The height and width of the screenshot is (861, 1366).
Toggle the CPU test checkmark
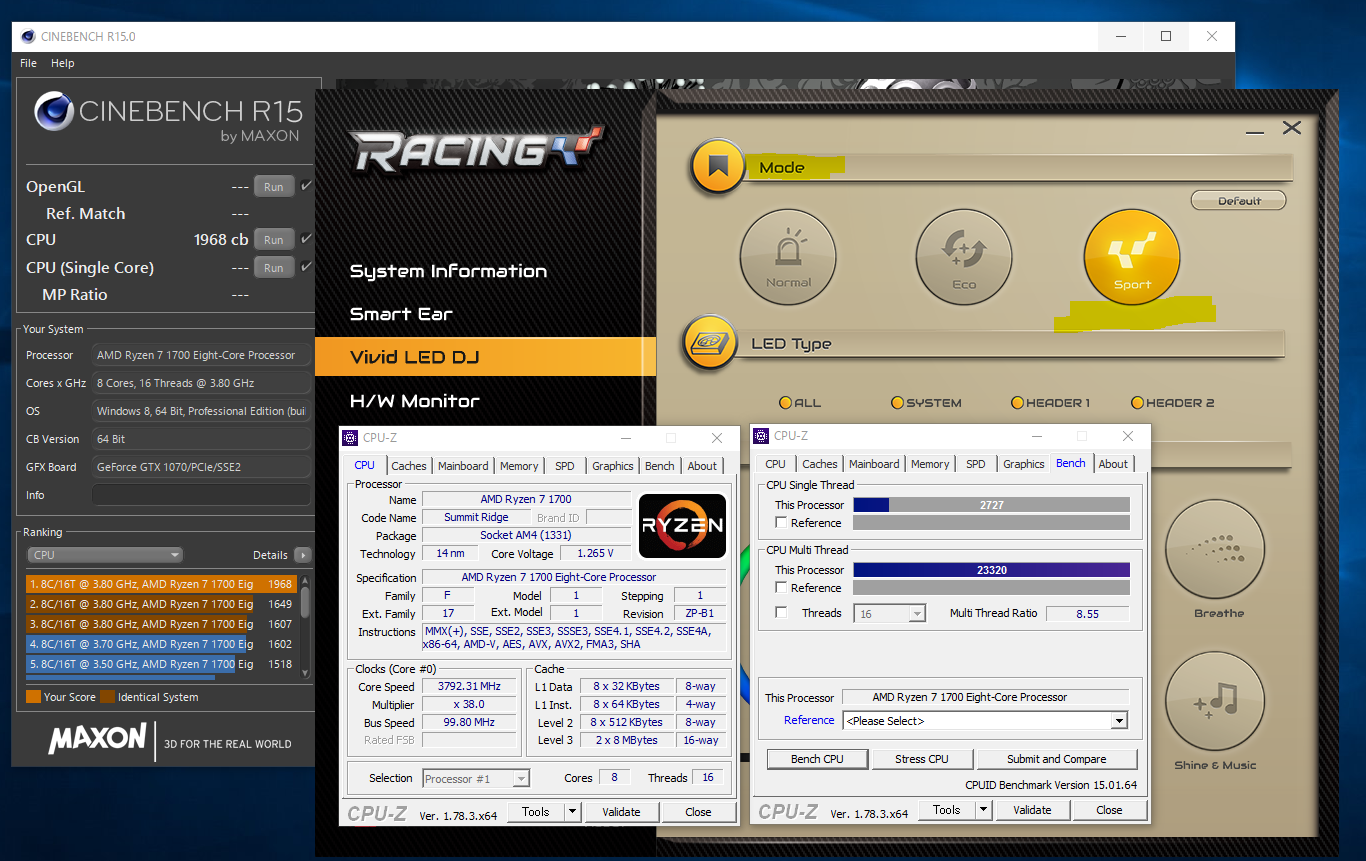click(x=306, y=239)
